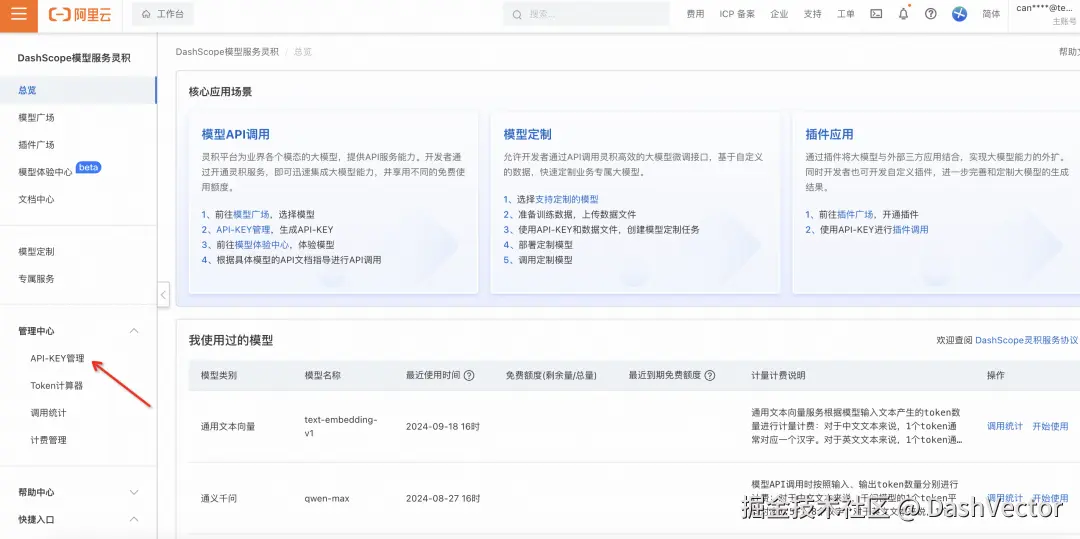Click the blue globe region icon

coord(959,14)
